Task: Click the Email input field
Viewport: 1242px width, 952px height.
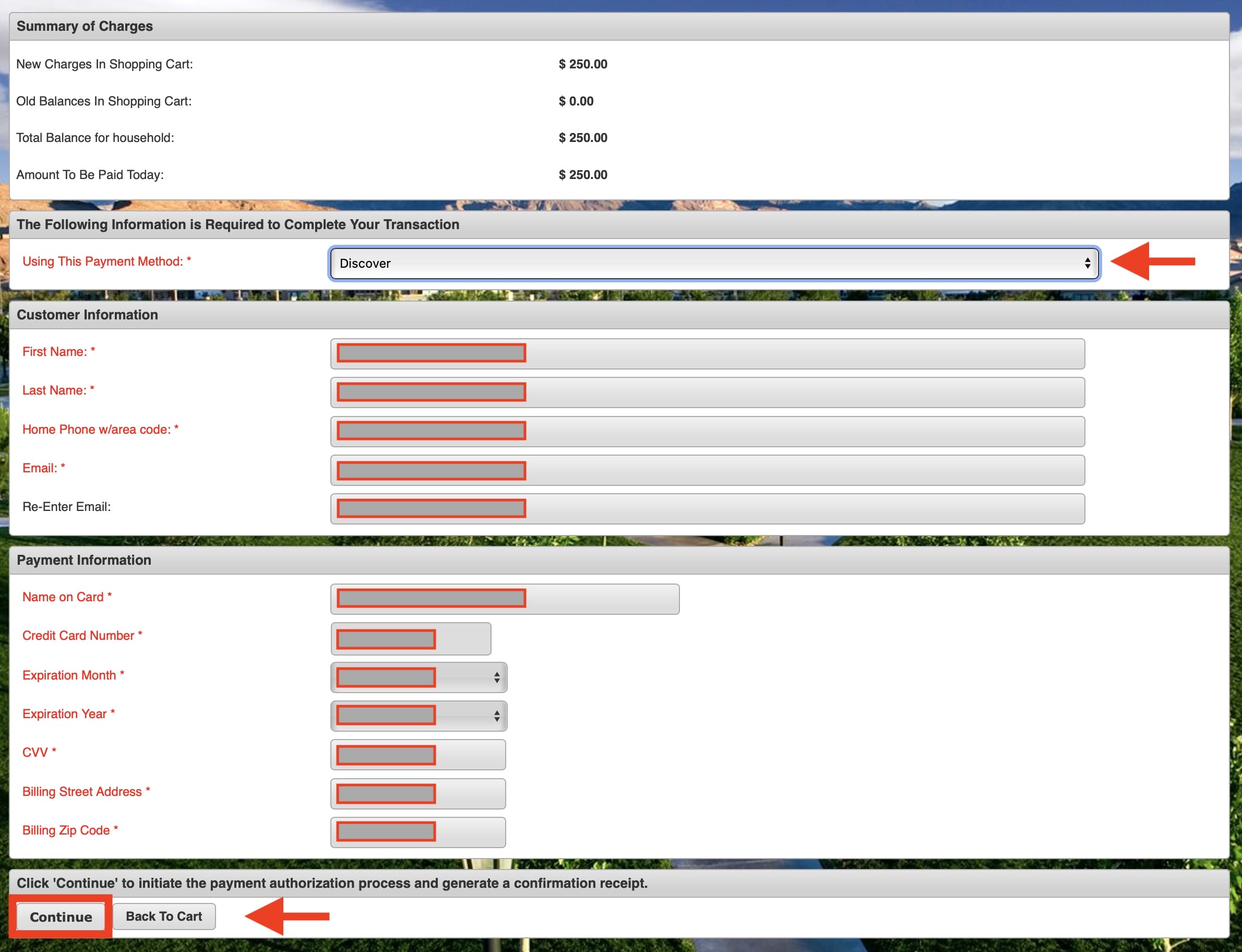Action: coord(707,470)
